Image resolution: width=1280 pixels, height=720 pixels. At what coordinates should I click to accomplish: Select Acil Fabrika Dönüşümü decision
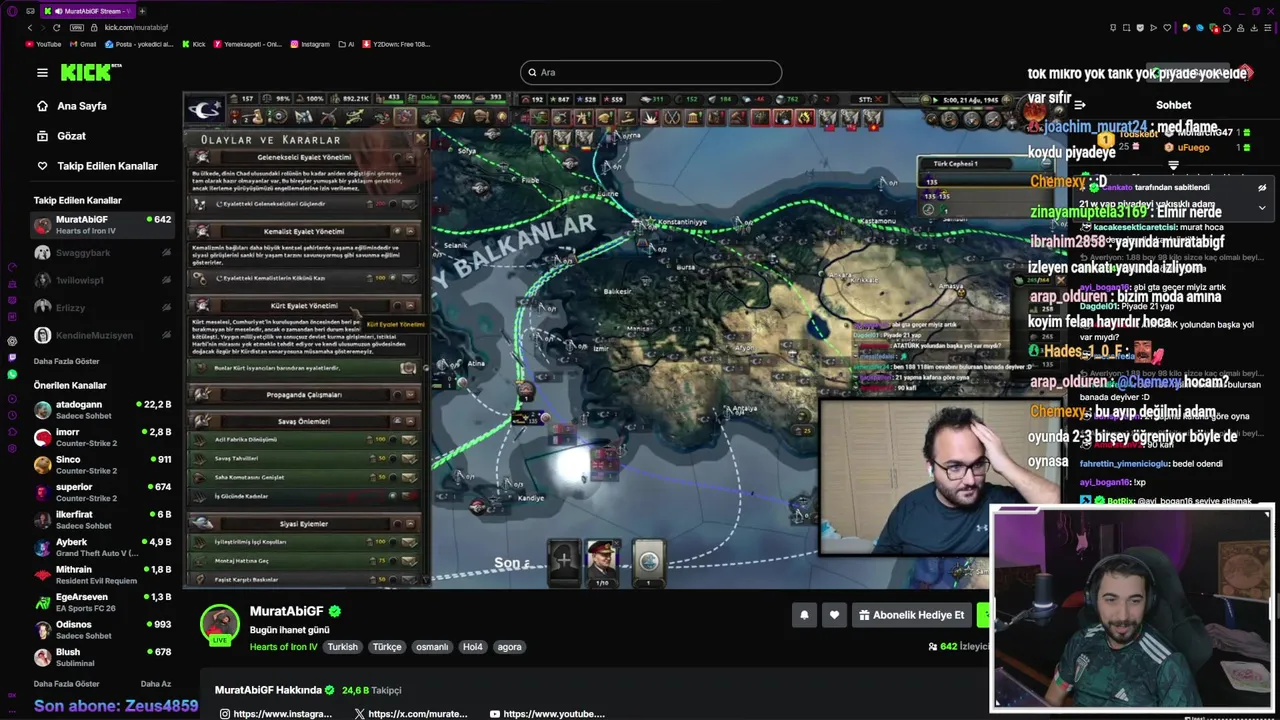tap(305, 440)
